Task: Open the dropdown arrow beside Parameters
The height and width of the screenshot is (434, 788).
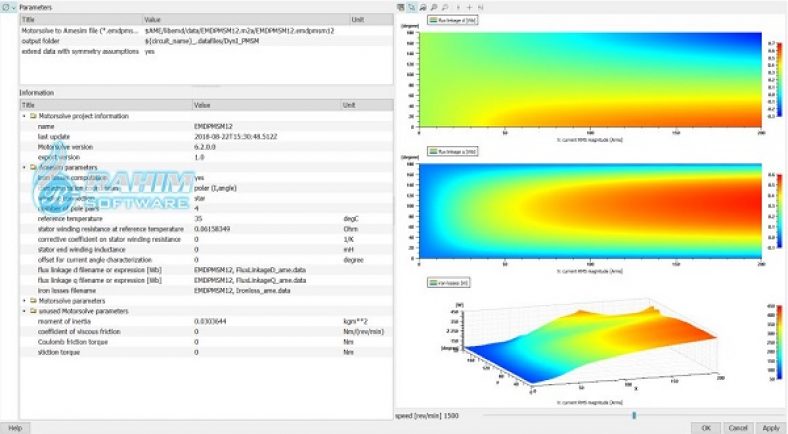Action: [14, 7]
